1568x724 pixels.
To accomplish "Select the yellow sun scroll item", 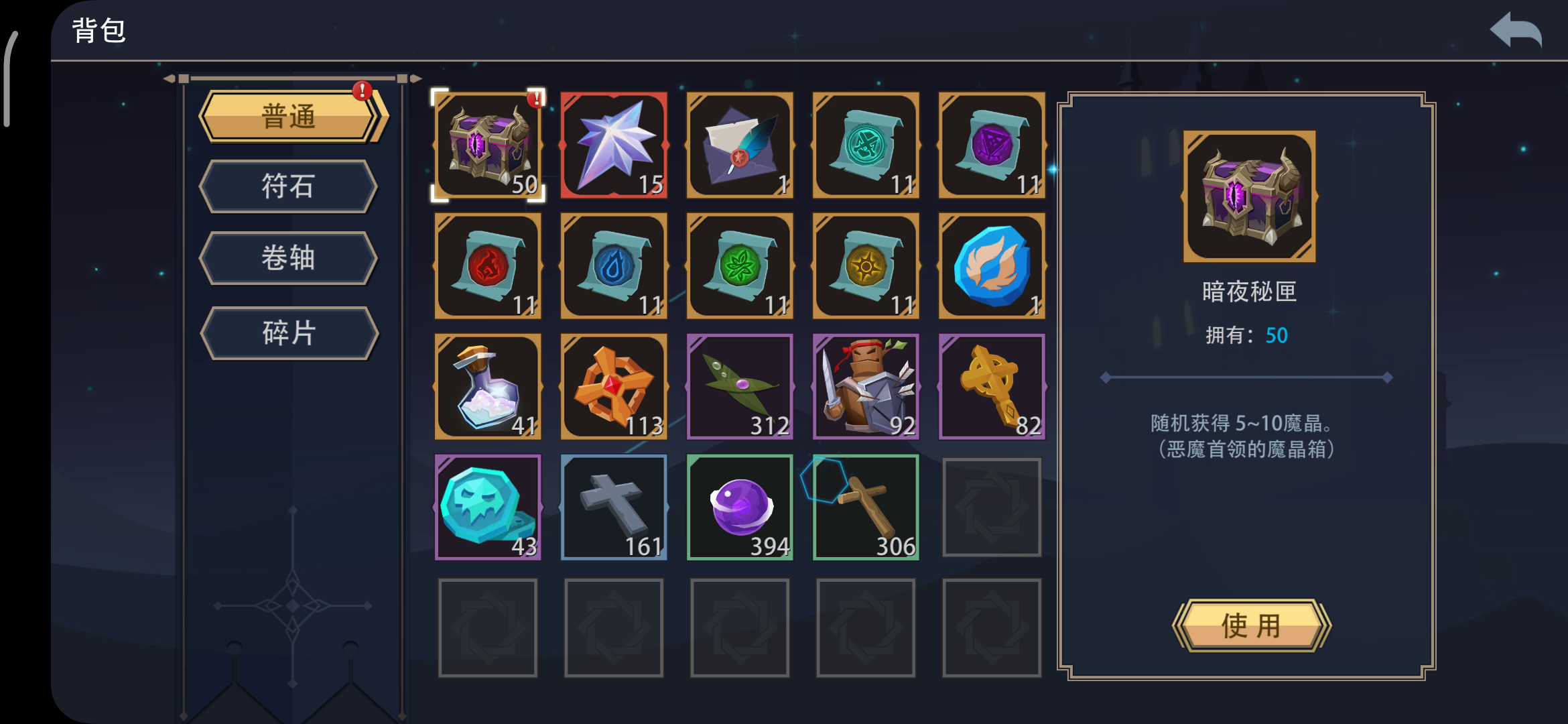I will pyautogui.click(x=866, y=265).
